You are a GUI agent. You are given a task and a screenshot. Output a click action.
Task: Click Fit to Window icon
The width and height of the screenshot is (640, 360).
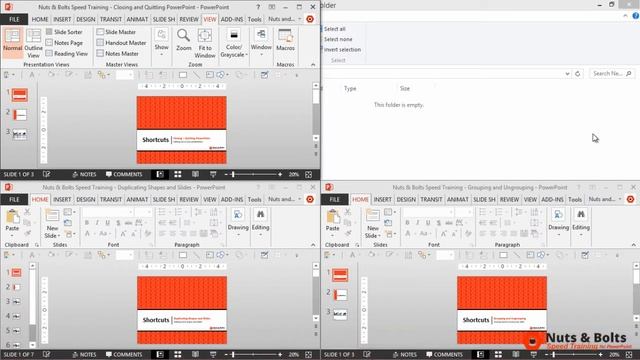(x=205, y=43)
